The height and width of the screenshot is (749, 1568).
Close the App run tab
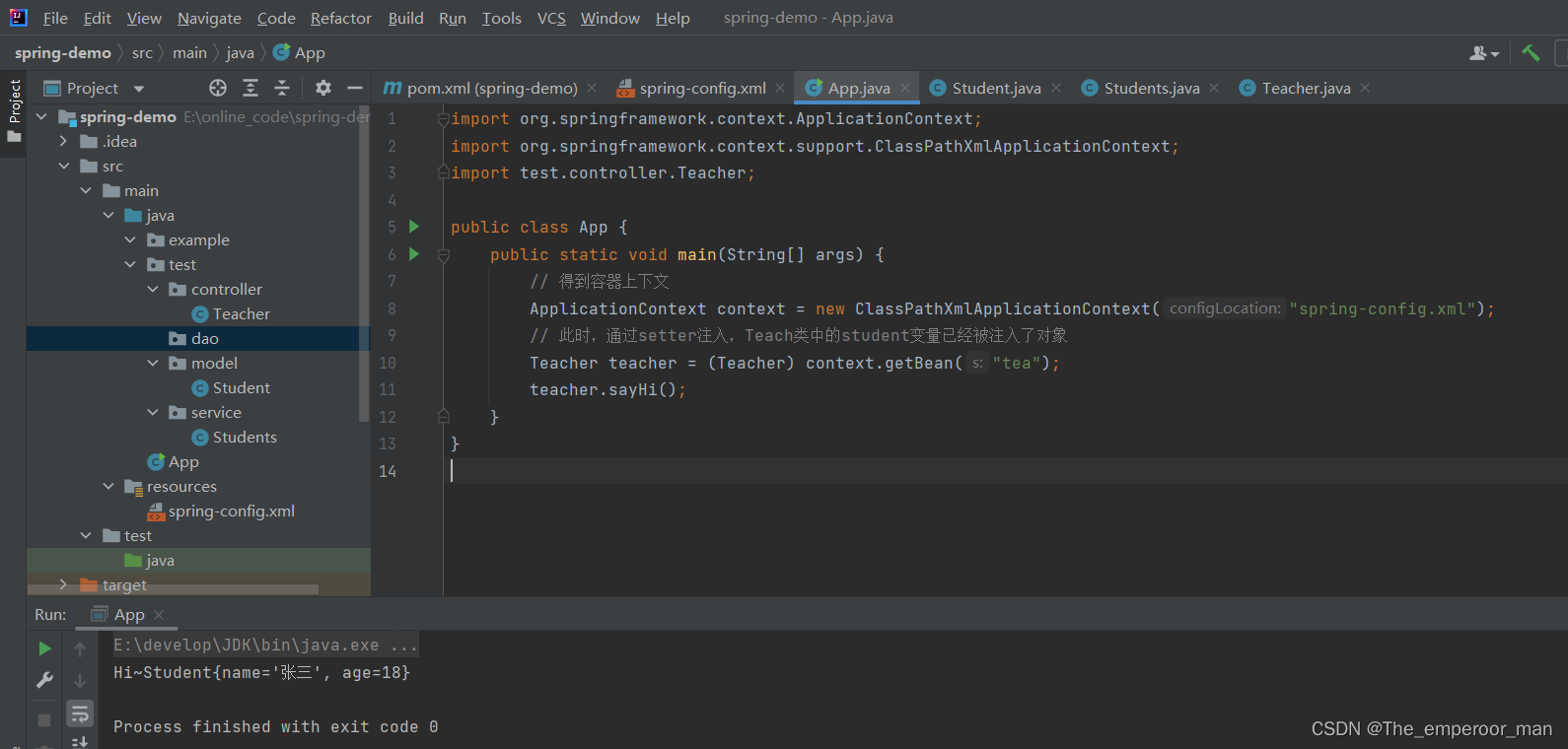pos(159,614)
